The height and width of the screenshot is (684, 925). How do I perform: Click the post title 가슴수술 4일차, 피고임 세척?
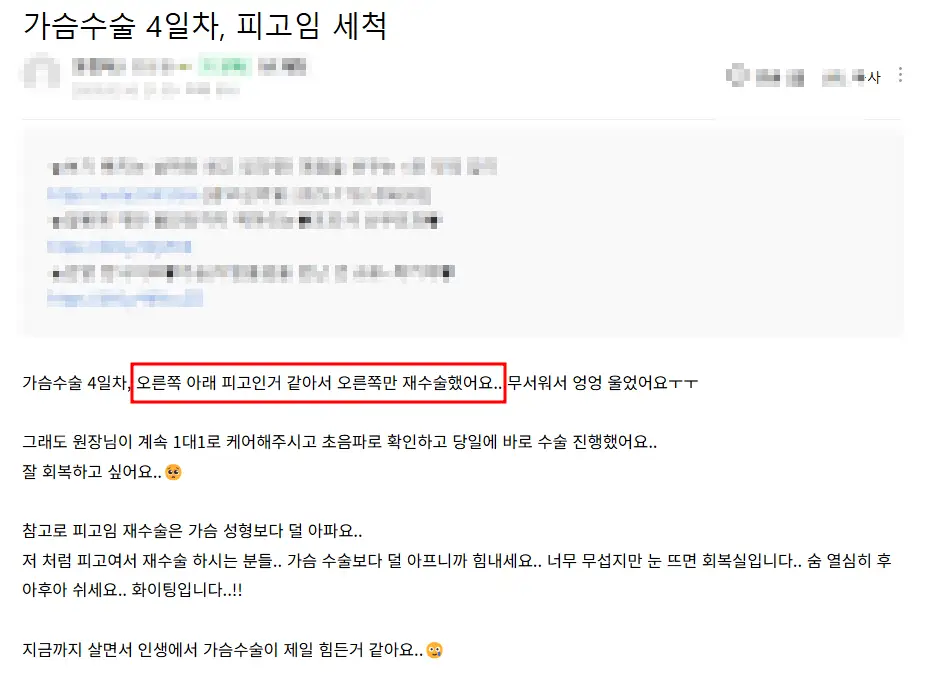point(205,25)
